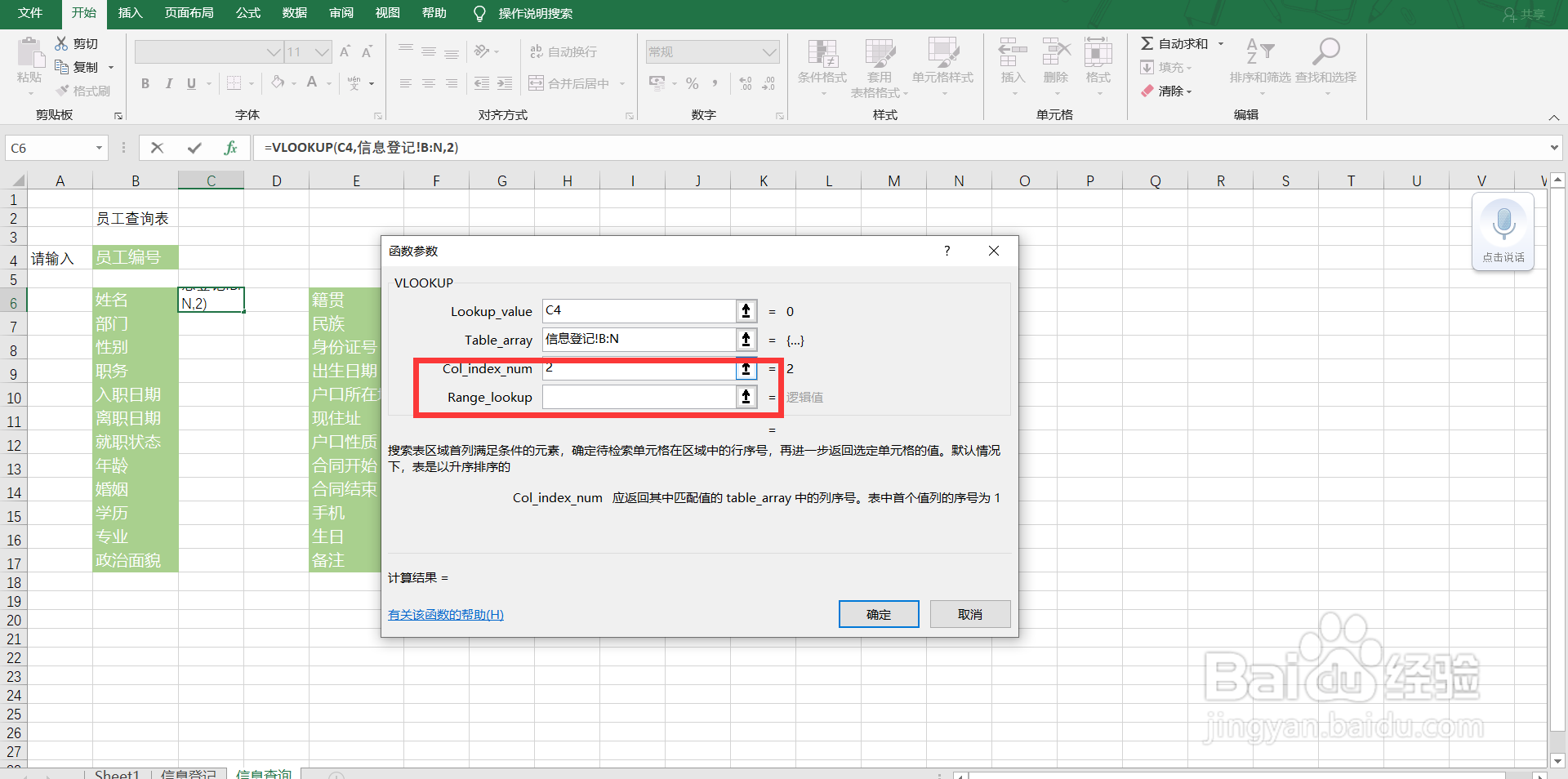Click the 确定 button in the dialog
This screenshot has height=779, width=1568.
pos(878,614)
